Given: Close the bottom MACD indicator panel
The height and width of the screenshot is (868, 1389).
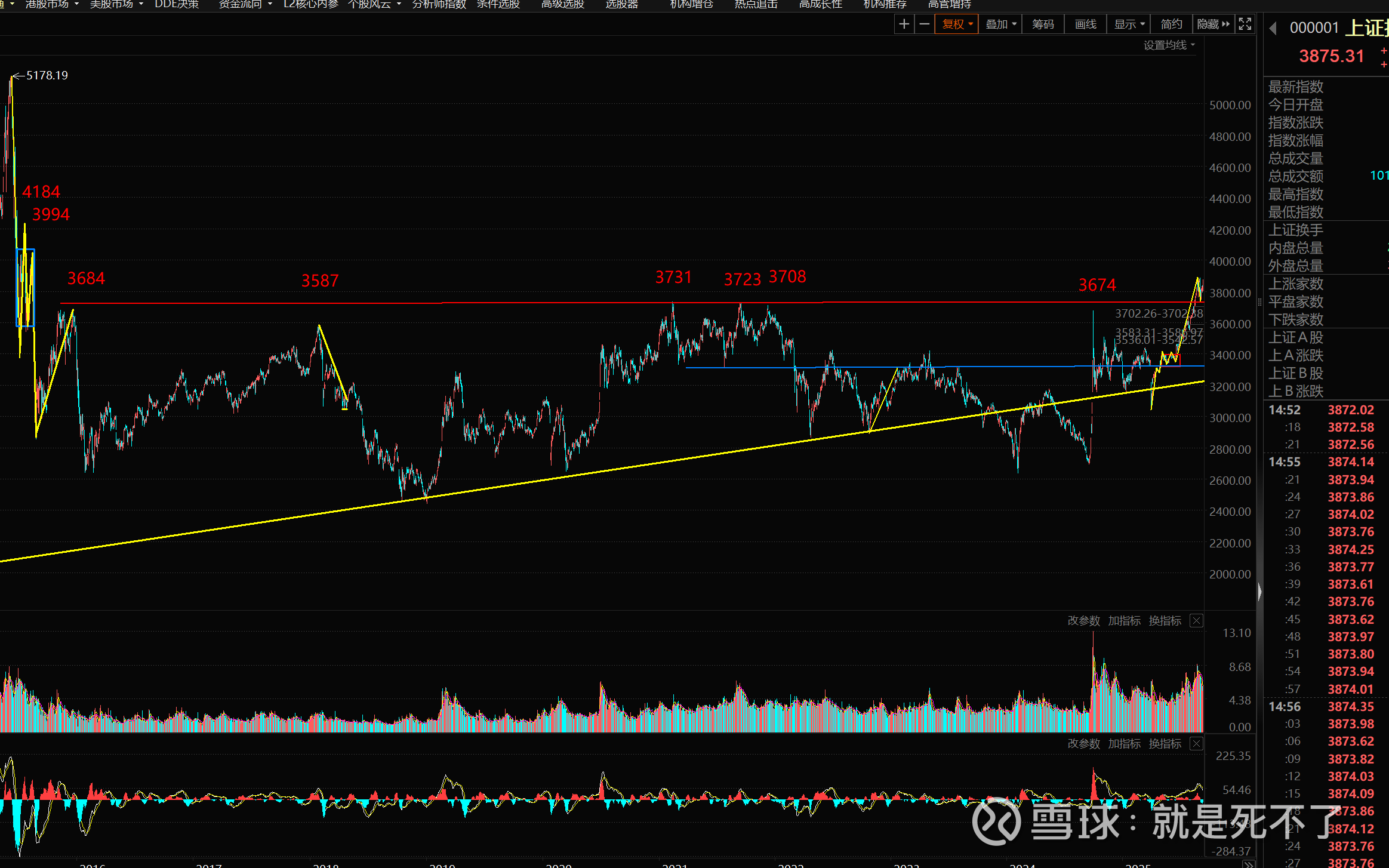Looking at the screenshot, I should tap(1196, 744).
